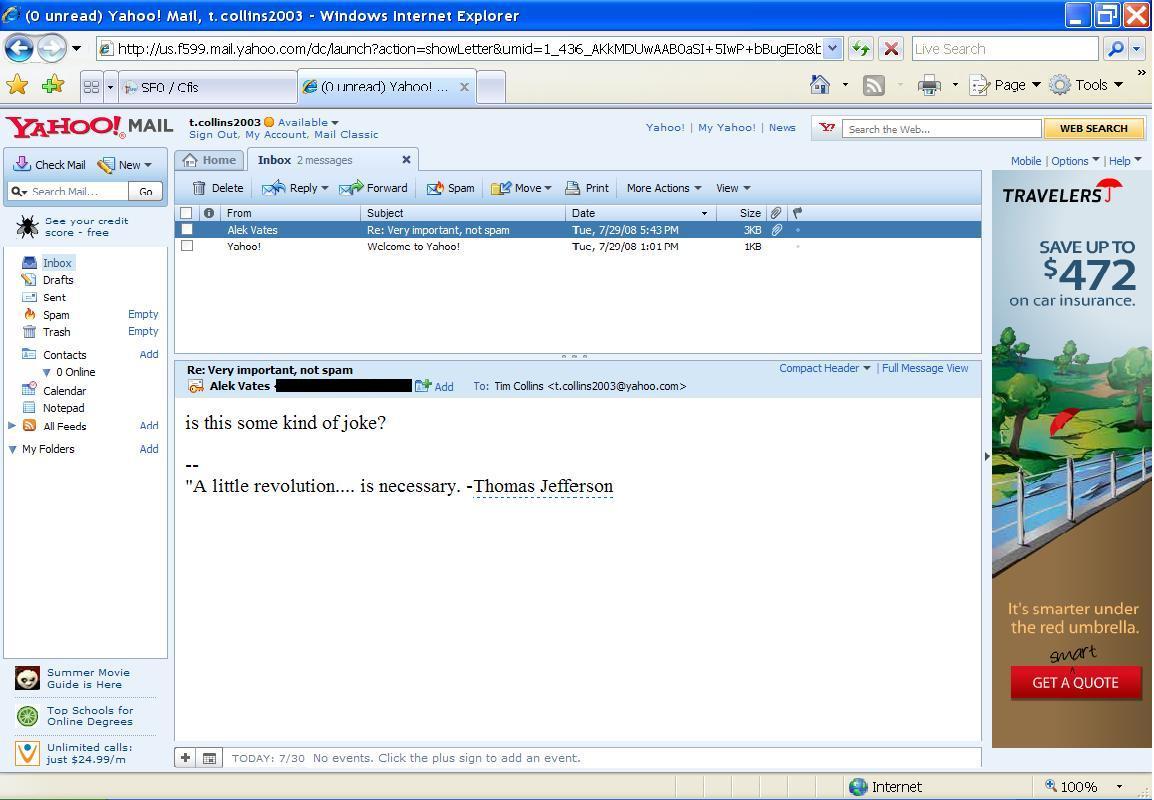Open the Available status dropdown

335,123
